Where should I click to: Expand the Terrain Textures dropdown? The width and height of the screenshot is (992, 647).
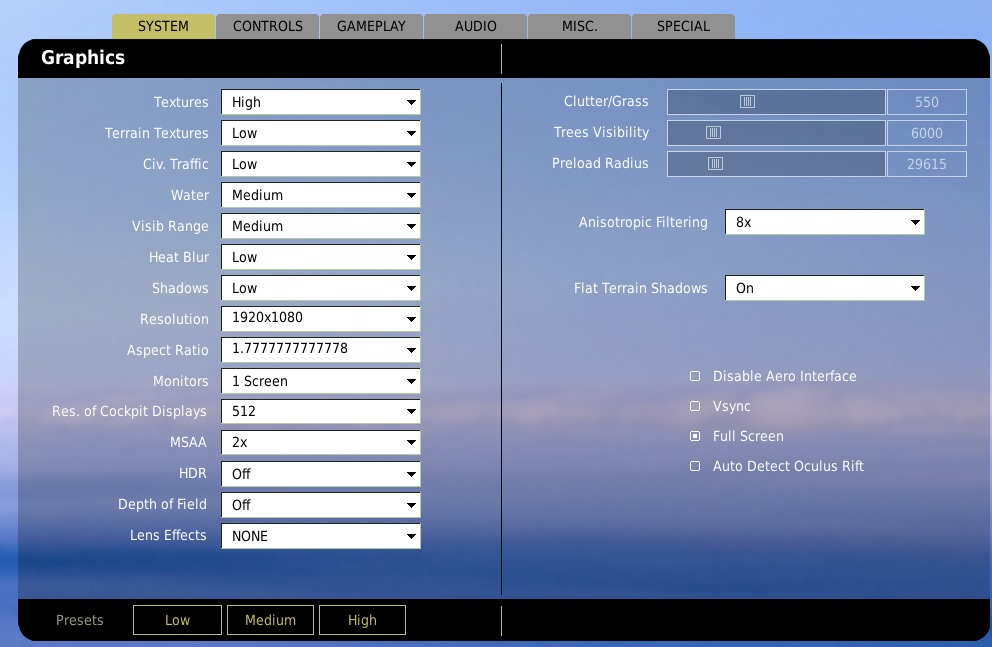321,133
